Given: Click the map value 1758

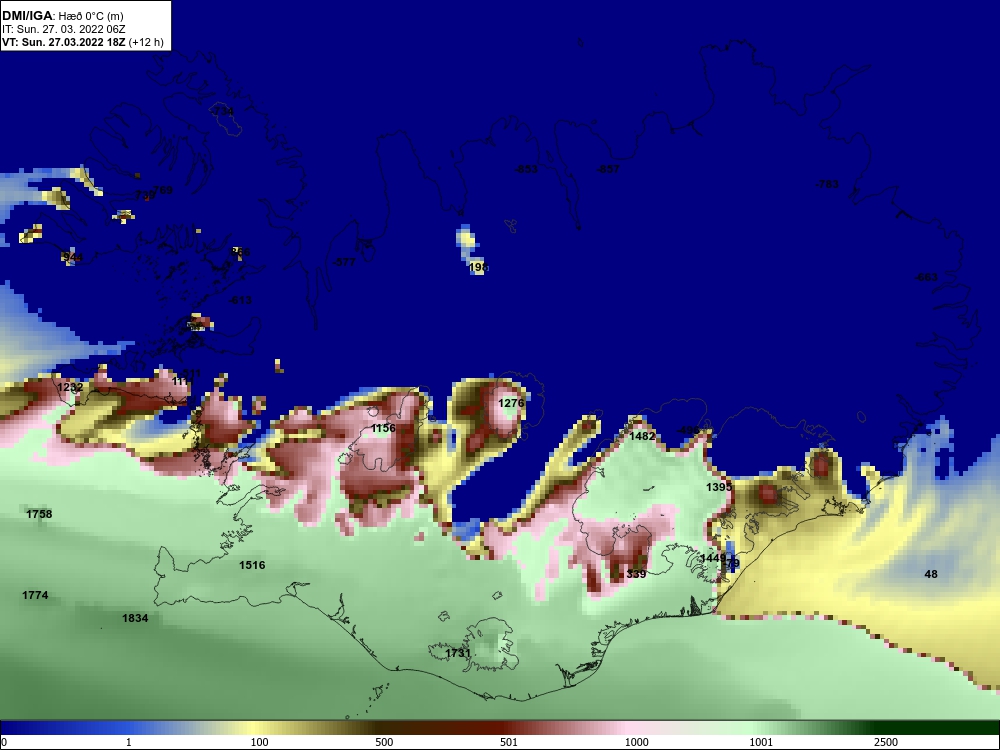Looking at the screenshot, I should [x=40, y=514].
